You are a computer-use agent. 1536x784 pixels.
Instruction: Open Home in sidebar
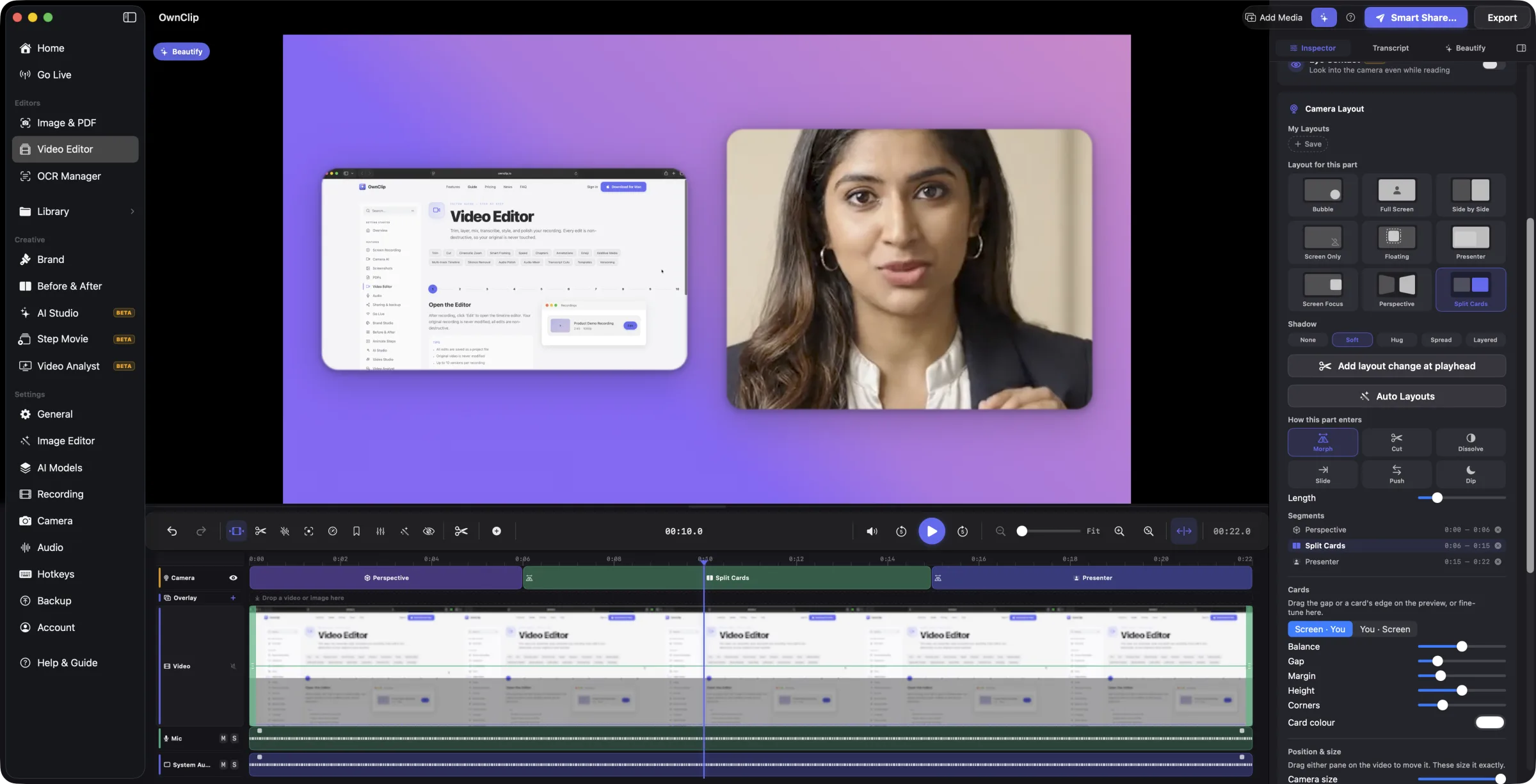[75, 48]
